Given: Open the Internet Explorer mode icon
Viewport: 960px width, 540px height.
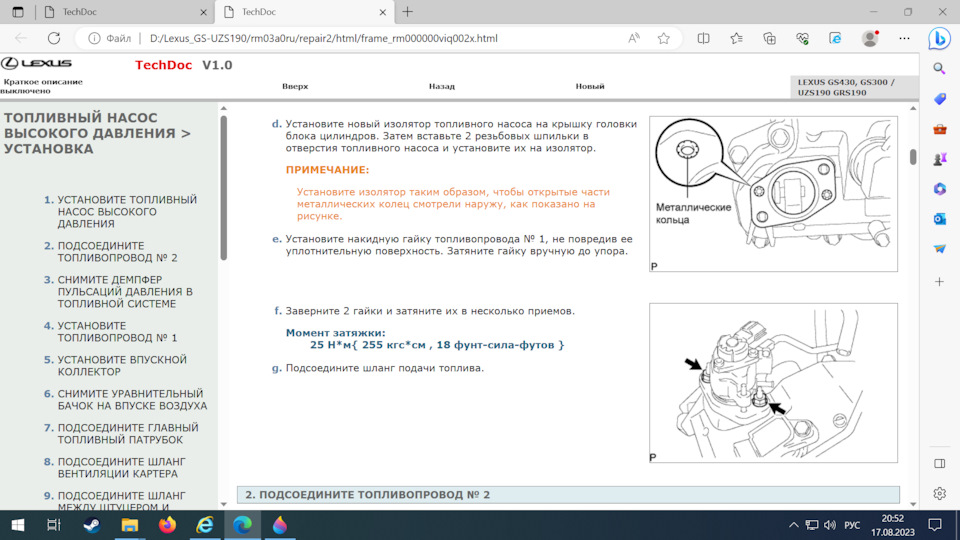Looking at the screenshot, I should tap(836, 38).
